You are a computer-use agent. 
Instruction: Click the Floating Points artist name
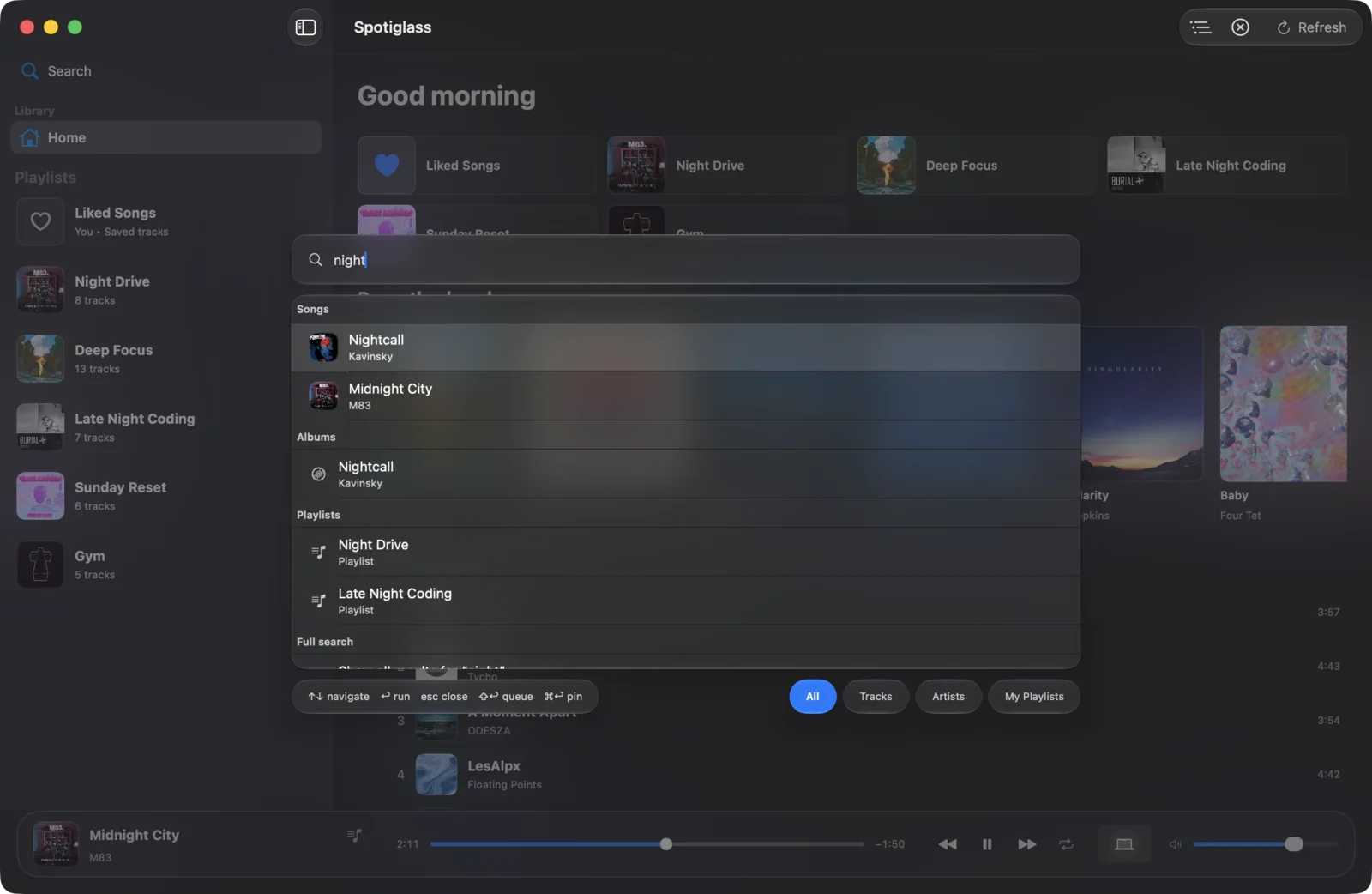(x=504, y=785)
